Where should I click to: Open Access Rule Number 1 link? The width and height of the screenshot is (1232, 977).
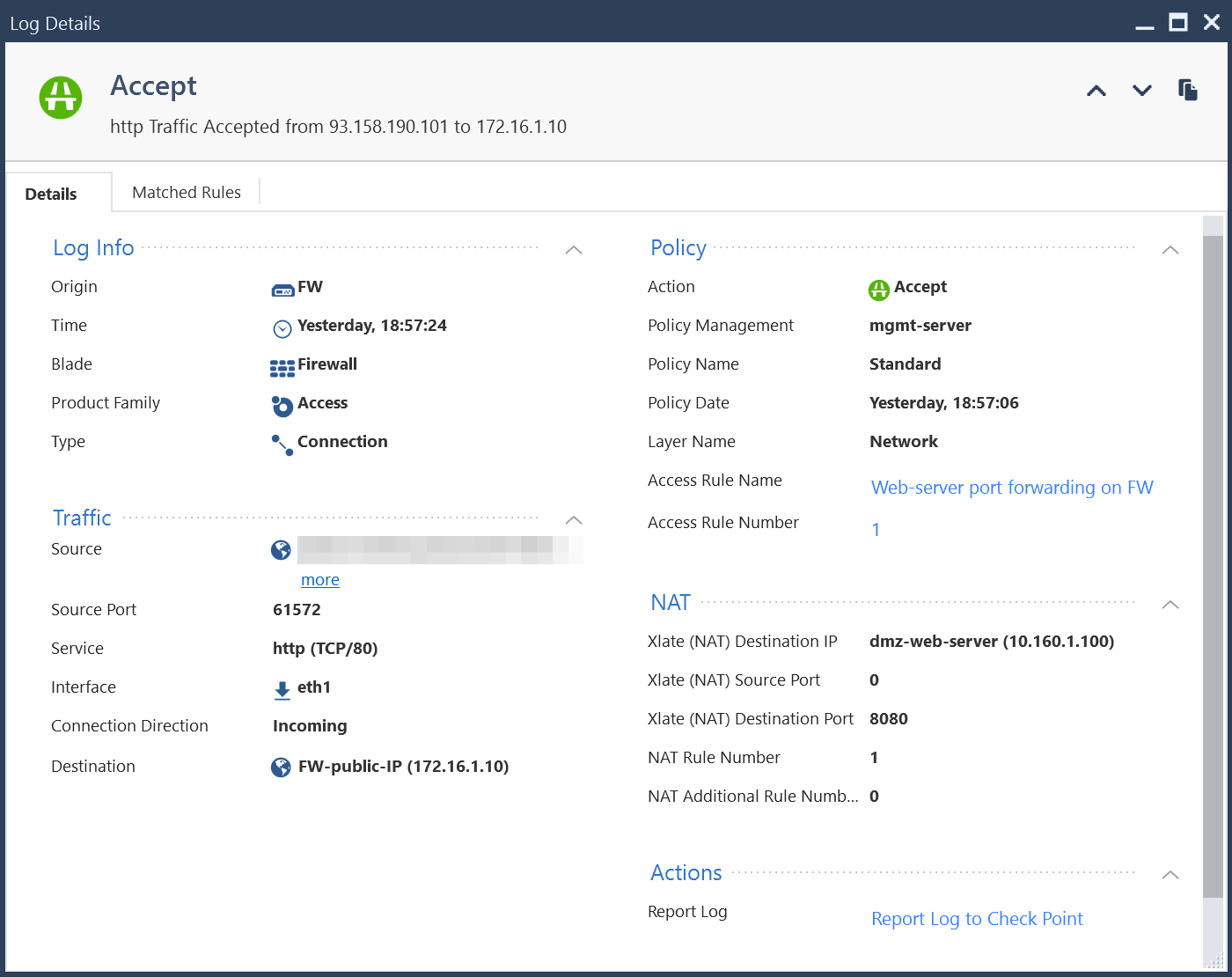(876, 529)
